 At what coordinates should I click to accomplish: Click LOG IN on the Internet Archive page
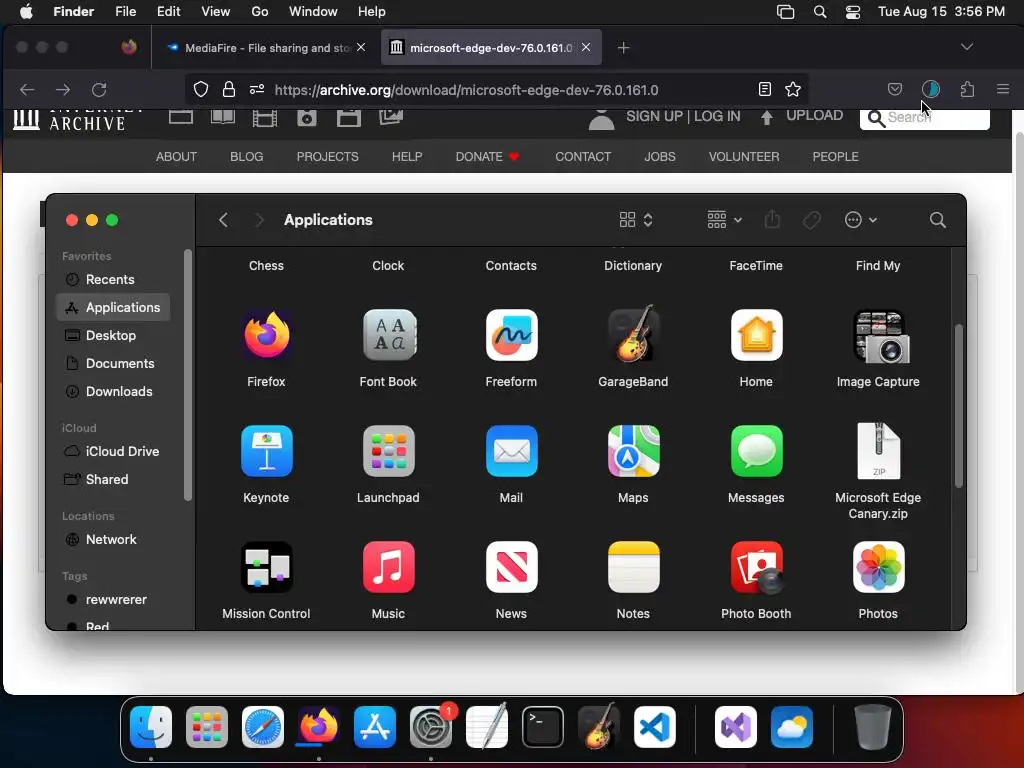point(717,116)
